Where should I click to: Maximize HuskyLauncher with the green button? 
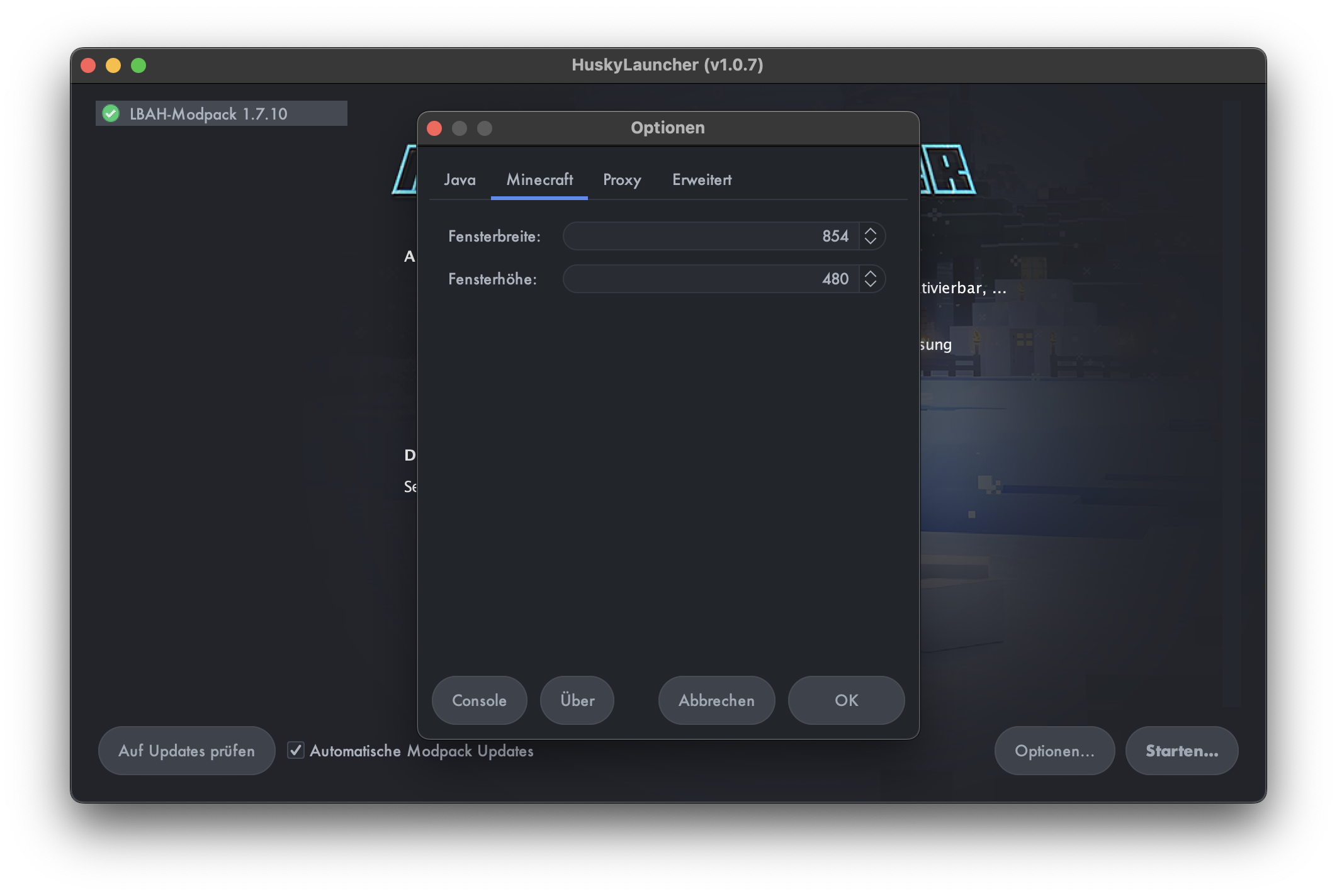(138, 65)
